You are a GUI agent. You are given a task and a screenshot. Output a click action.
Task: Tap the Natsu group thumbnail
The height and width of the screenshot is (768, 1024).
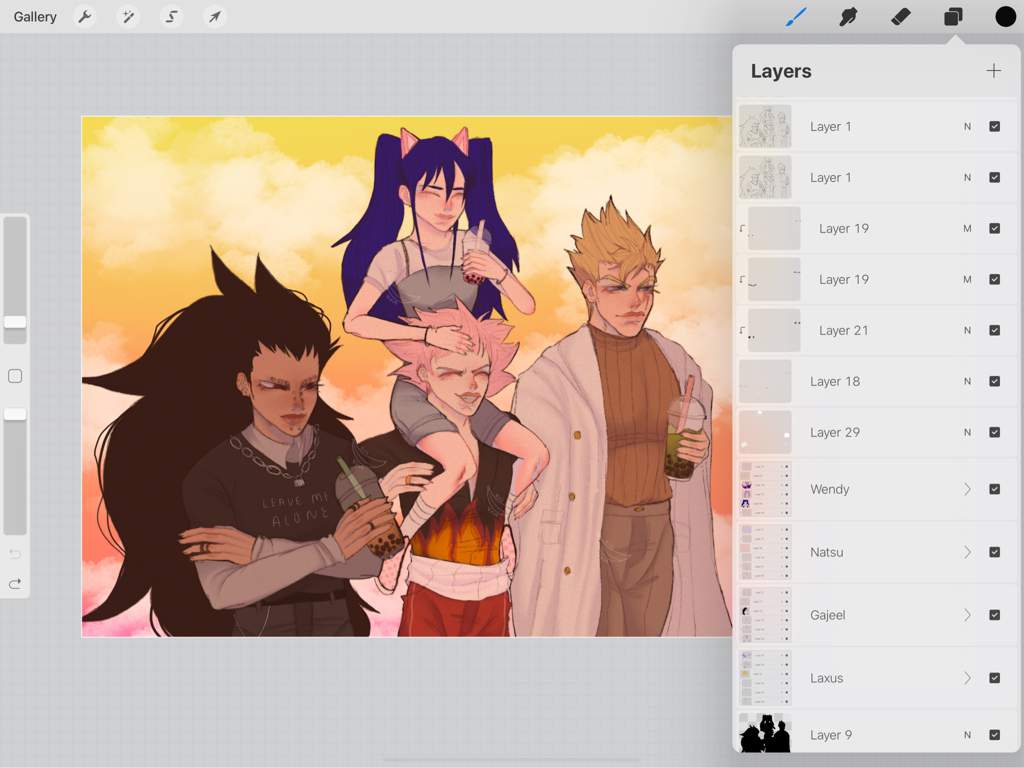(765, 552)
